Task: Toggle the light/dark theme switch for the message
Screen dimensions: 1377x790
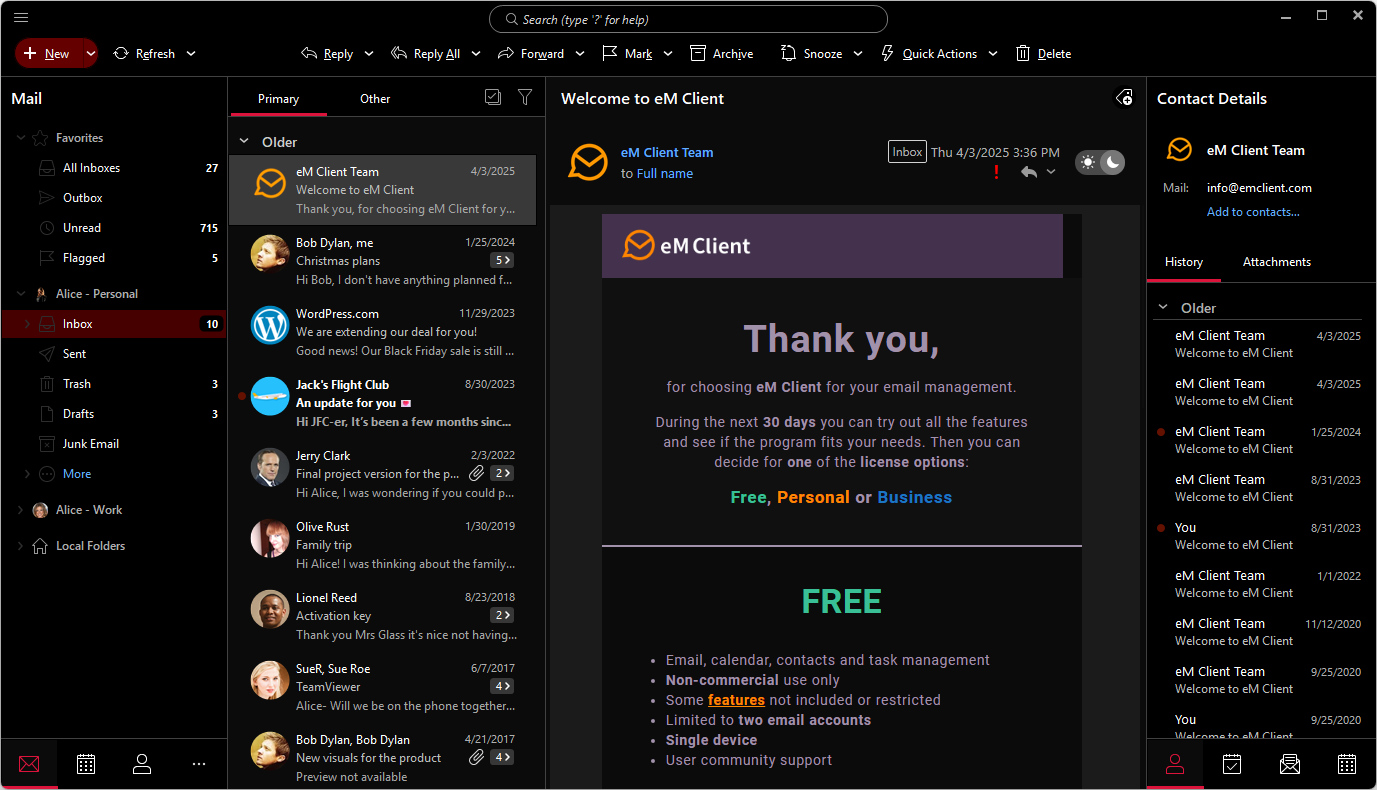Action: [1100, 162]
